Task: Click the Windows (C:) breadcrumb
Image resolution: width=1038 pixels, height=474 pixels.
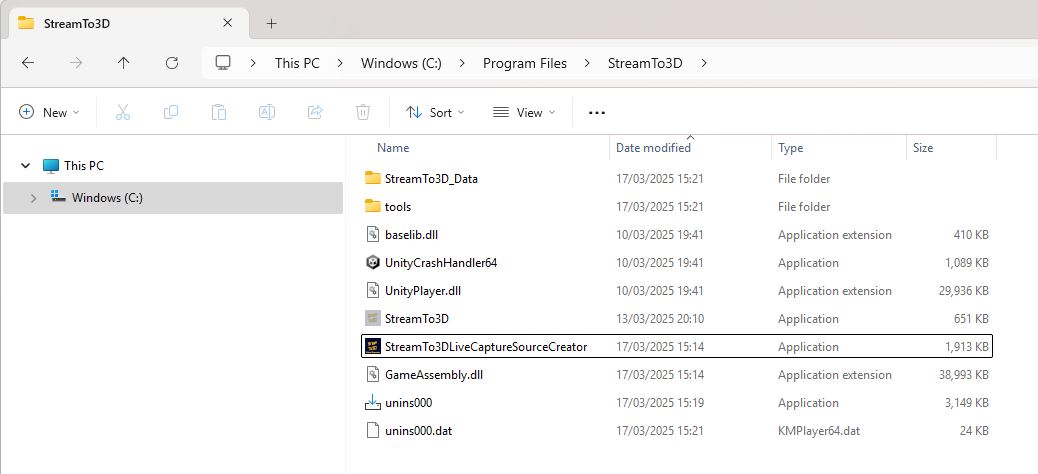Action: tap(401, 64)
